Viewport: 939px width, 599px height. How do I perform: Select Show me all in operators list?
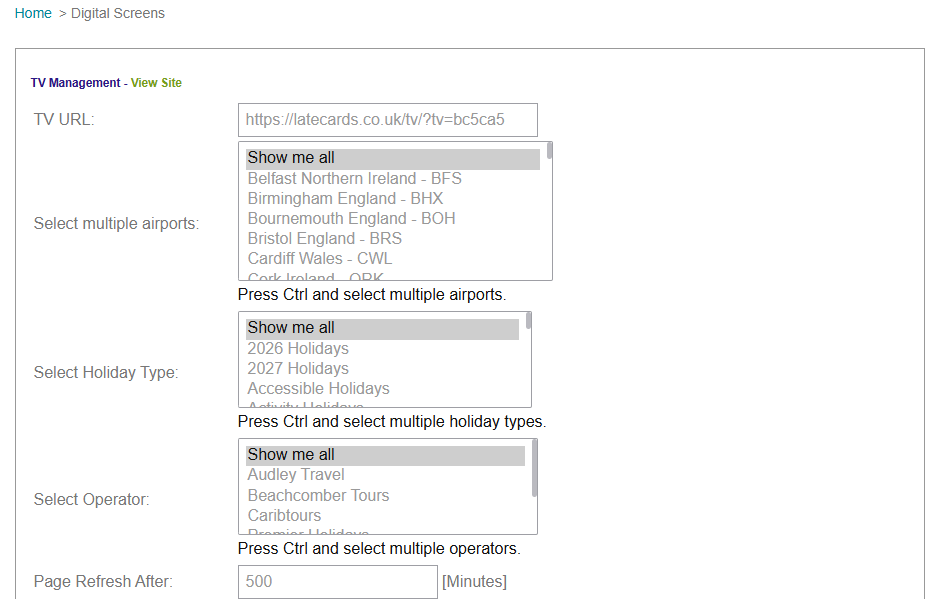click(x=291, y=455)
